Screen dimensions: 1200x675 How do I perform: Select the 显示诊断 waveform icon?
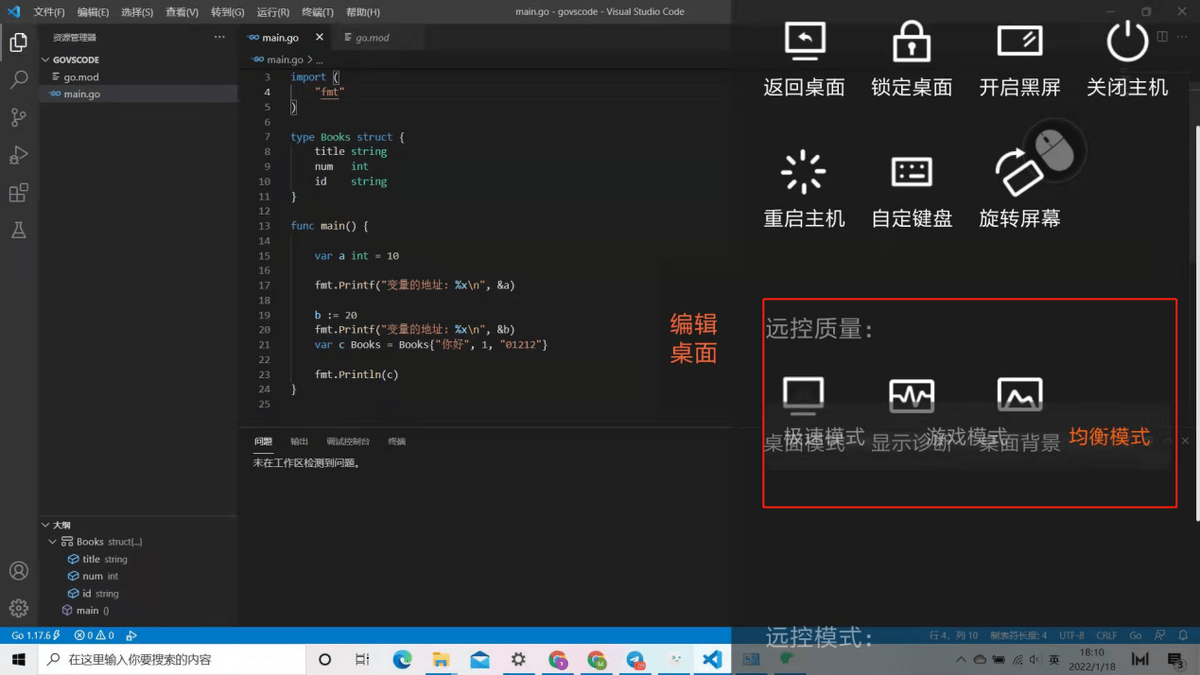pyautogui.click(x=911, y=395)
